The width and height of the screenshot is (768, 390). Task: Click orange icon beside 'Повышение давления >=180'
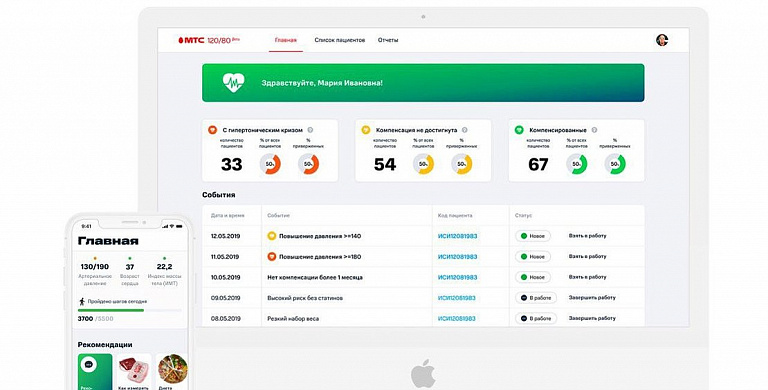(272, 257)
